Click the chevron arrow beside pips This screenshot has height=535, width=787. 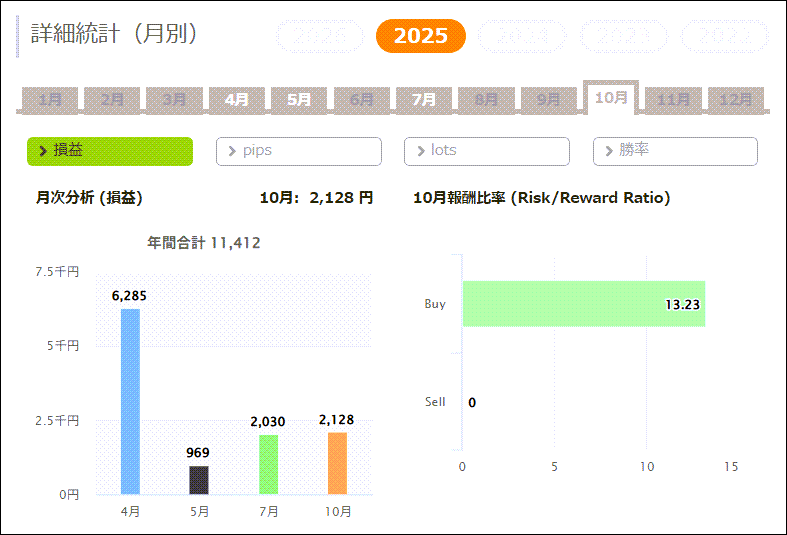[232, 151]
